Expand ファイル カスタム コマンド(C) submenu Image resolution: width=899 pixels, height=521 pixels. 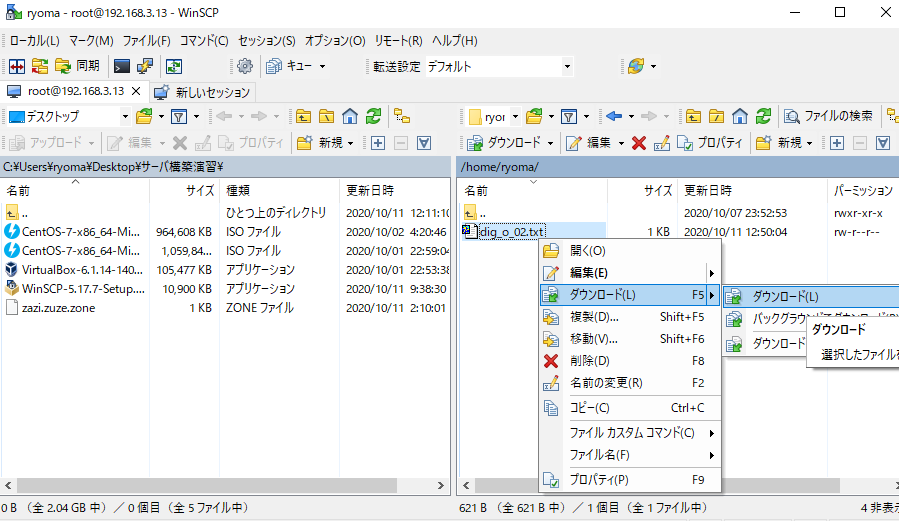click(630, 433)
